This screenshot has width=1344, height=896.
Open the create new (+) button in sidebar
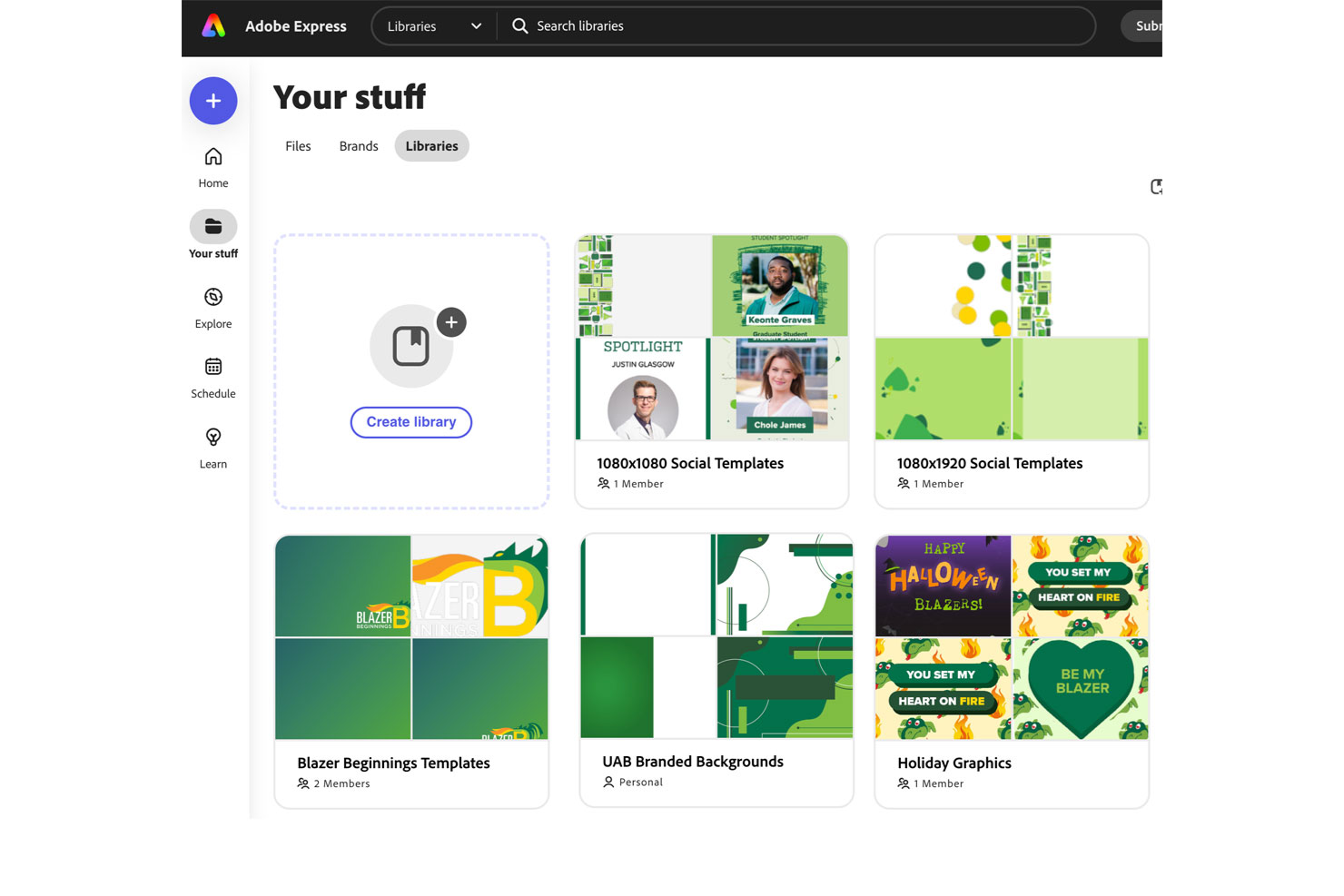pos(212,101)
